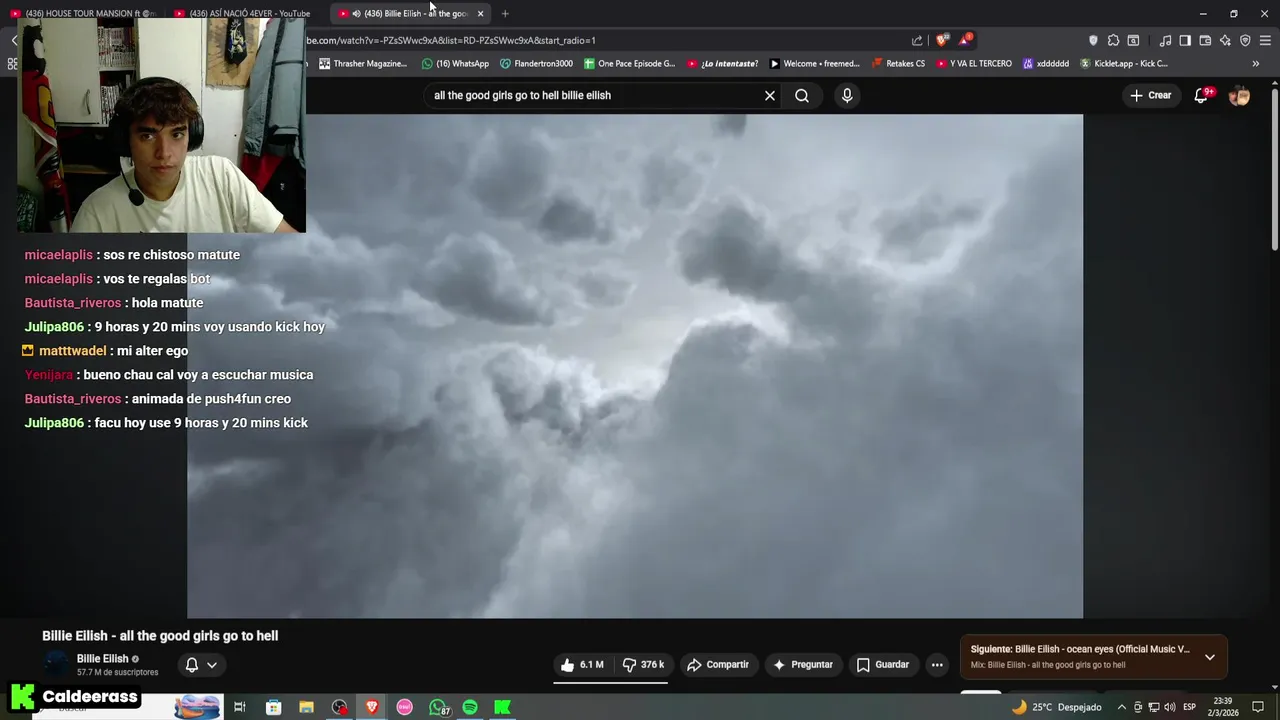Image resolution: width=1280 pixels, height=720 pixels.
Task: Toggle the browser sidebar panel
Action: pos(1185,41)
